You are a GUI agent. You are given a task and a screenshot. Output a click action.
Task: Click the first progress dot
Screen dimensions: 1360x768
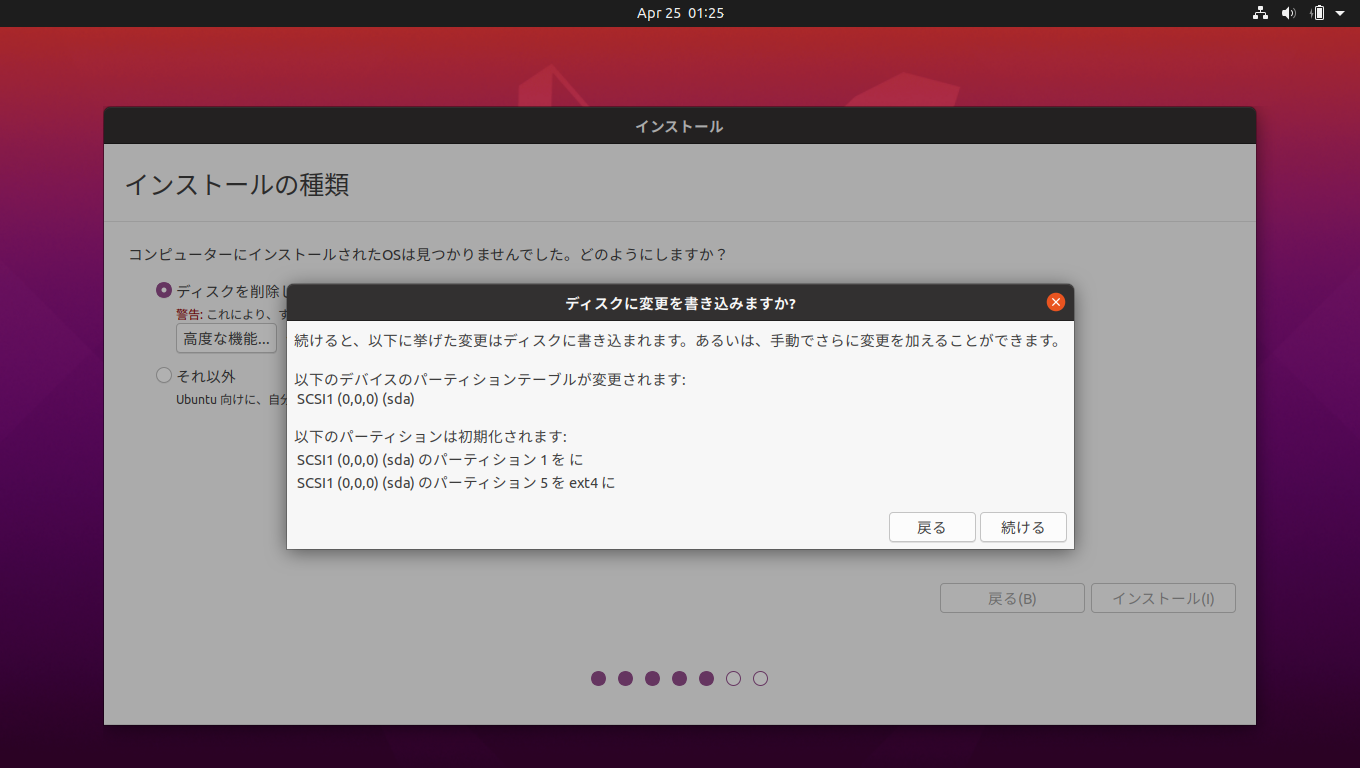[598, 678]
